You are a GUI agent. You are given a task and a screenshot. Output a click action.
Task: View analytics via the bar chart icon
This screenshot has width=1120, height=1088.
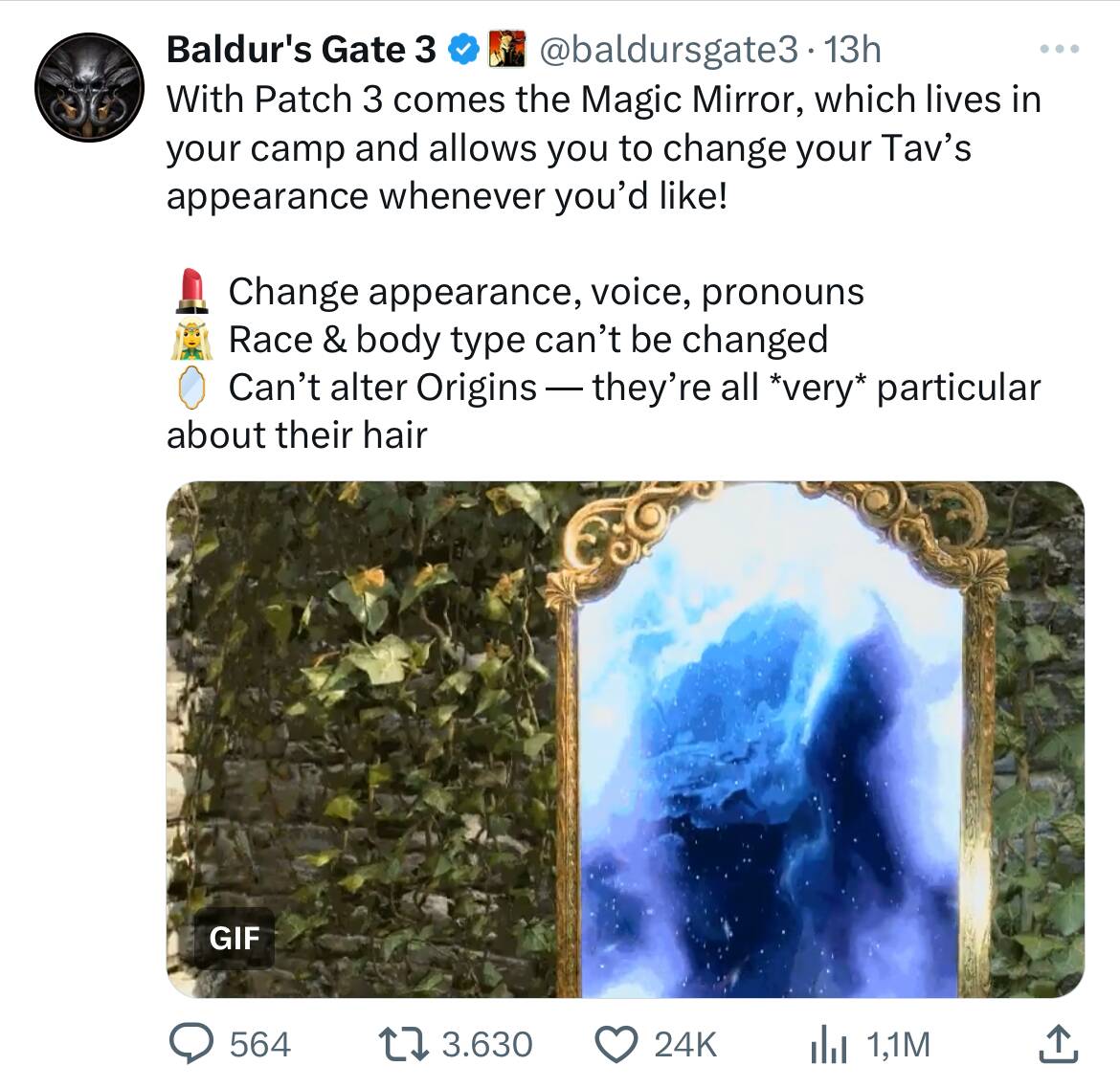829,1044
